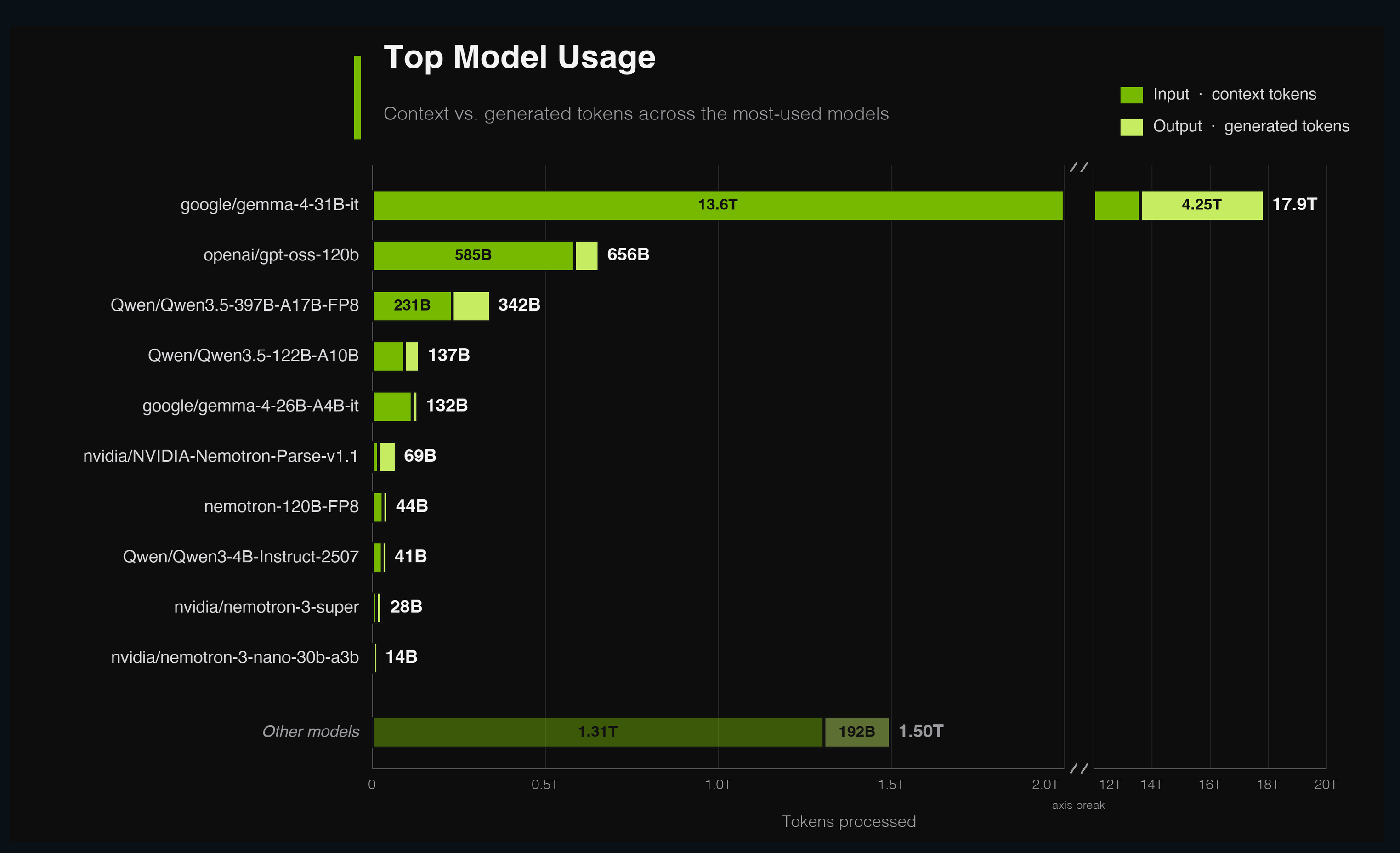
Task: Click the Output legend color swatch
Action: pos(1131,127)
